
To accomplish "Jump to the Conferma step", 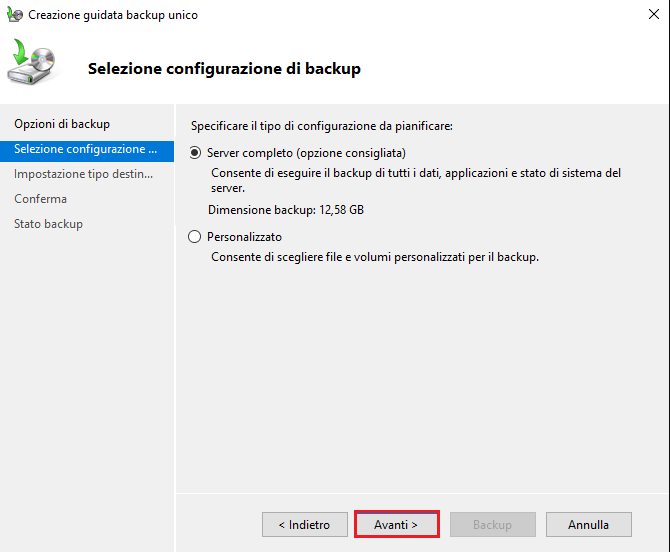I will 41,199.
